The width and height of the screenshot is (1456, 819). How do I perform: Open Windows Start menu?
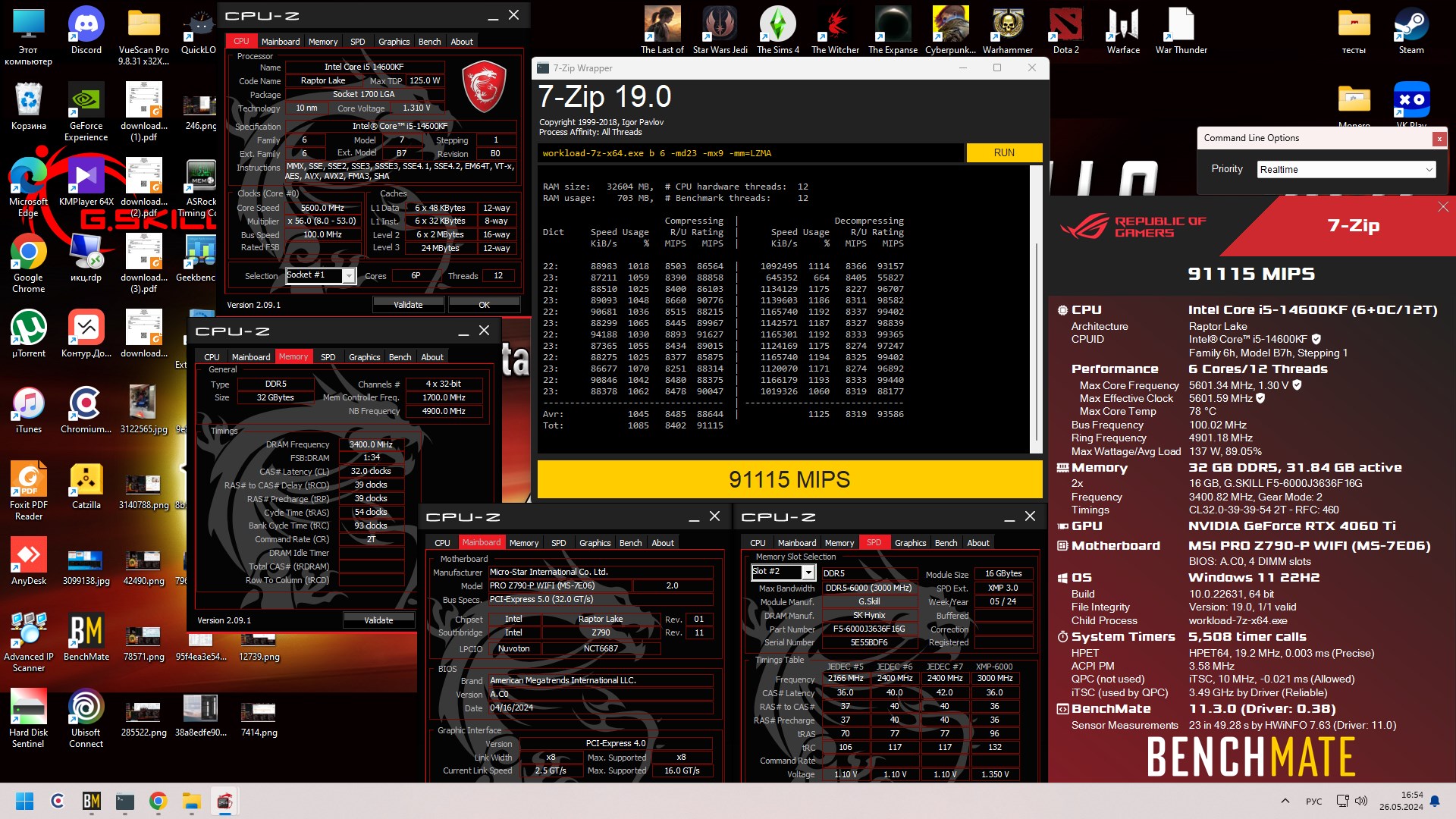(24, 801)
